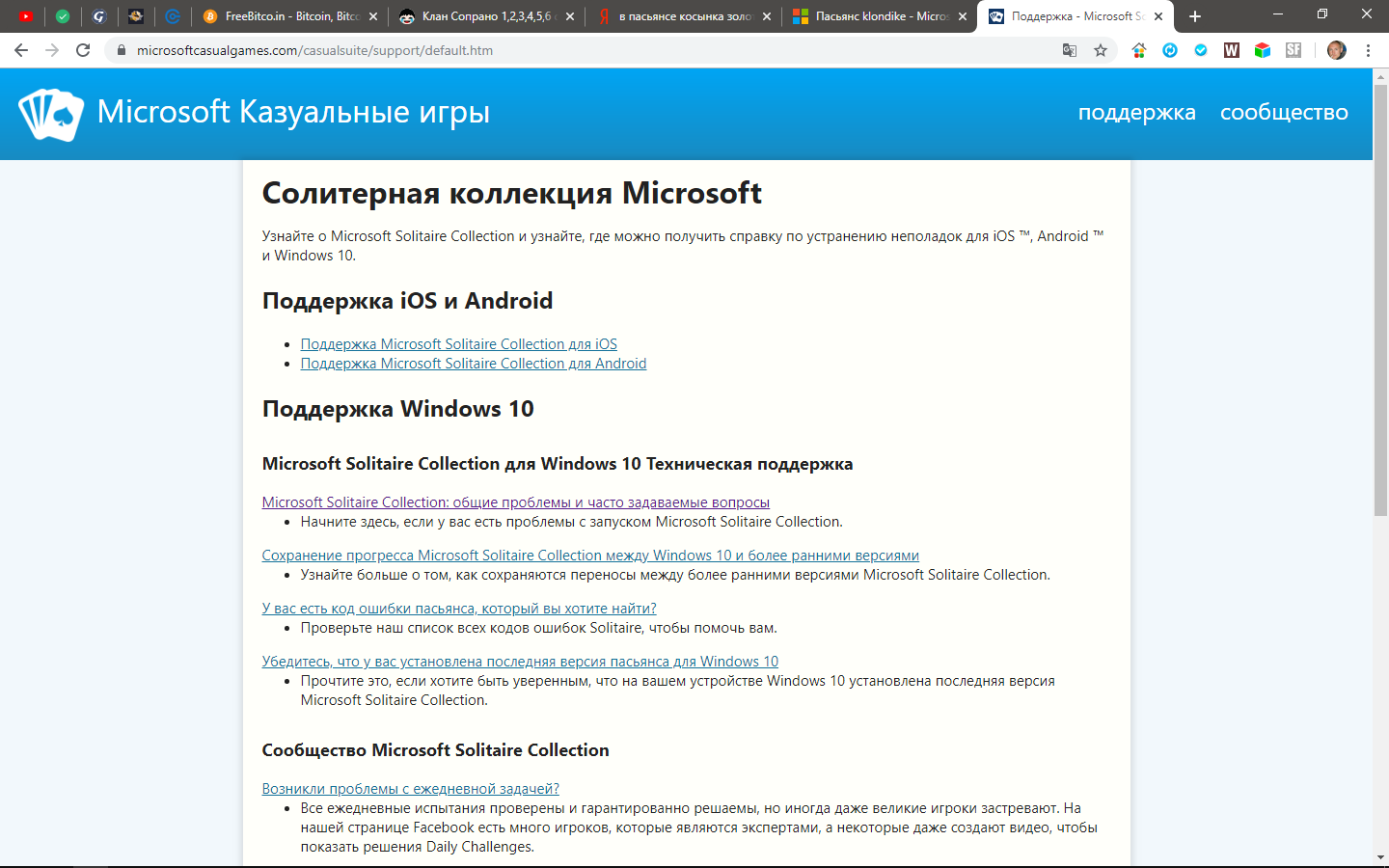Open the код ошибки пасьянса link
The width and height of the screenshot is (1389, 868).
(459, 609)
